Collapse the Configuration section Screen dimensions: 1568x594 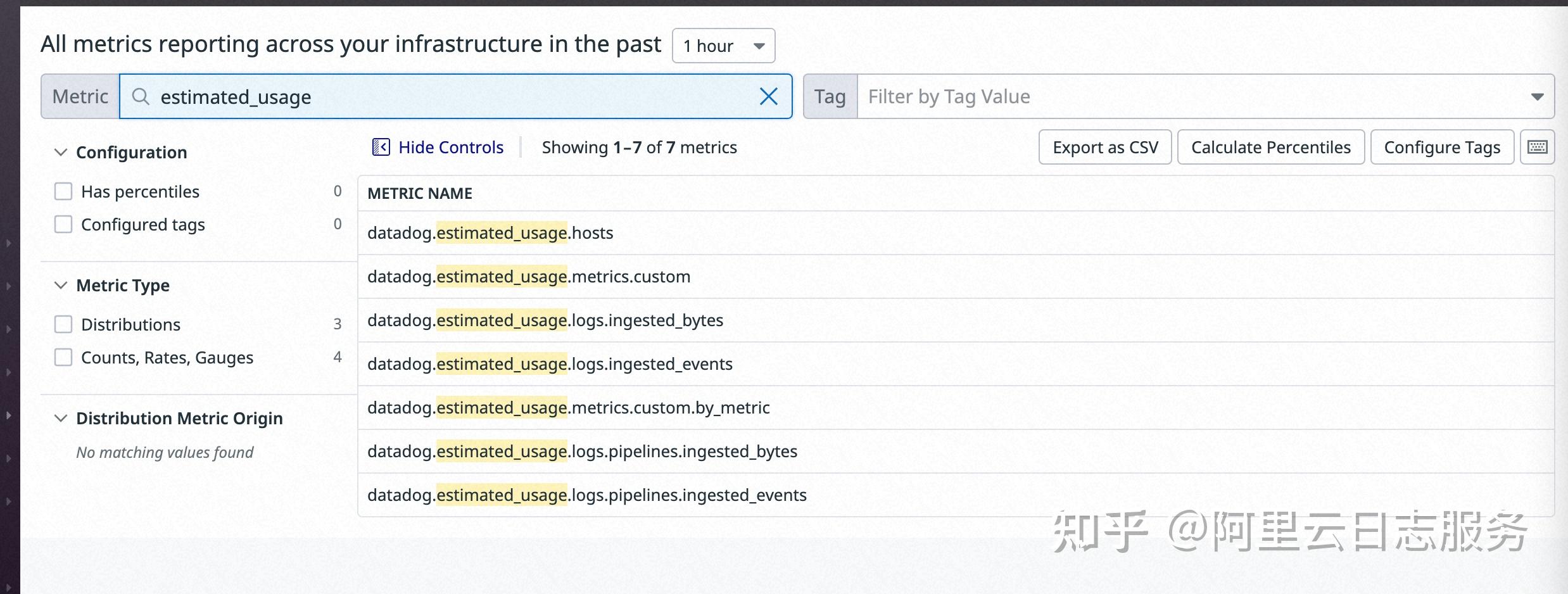click(x=61, y=151)
